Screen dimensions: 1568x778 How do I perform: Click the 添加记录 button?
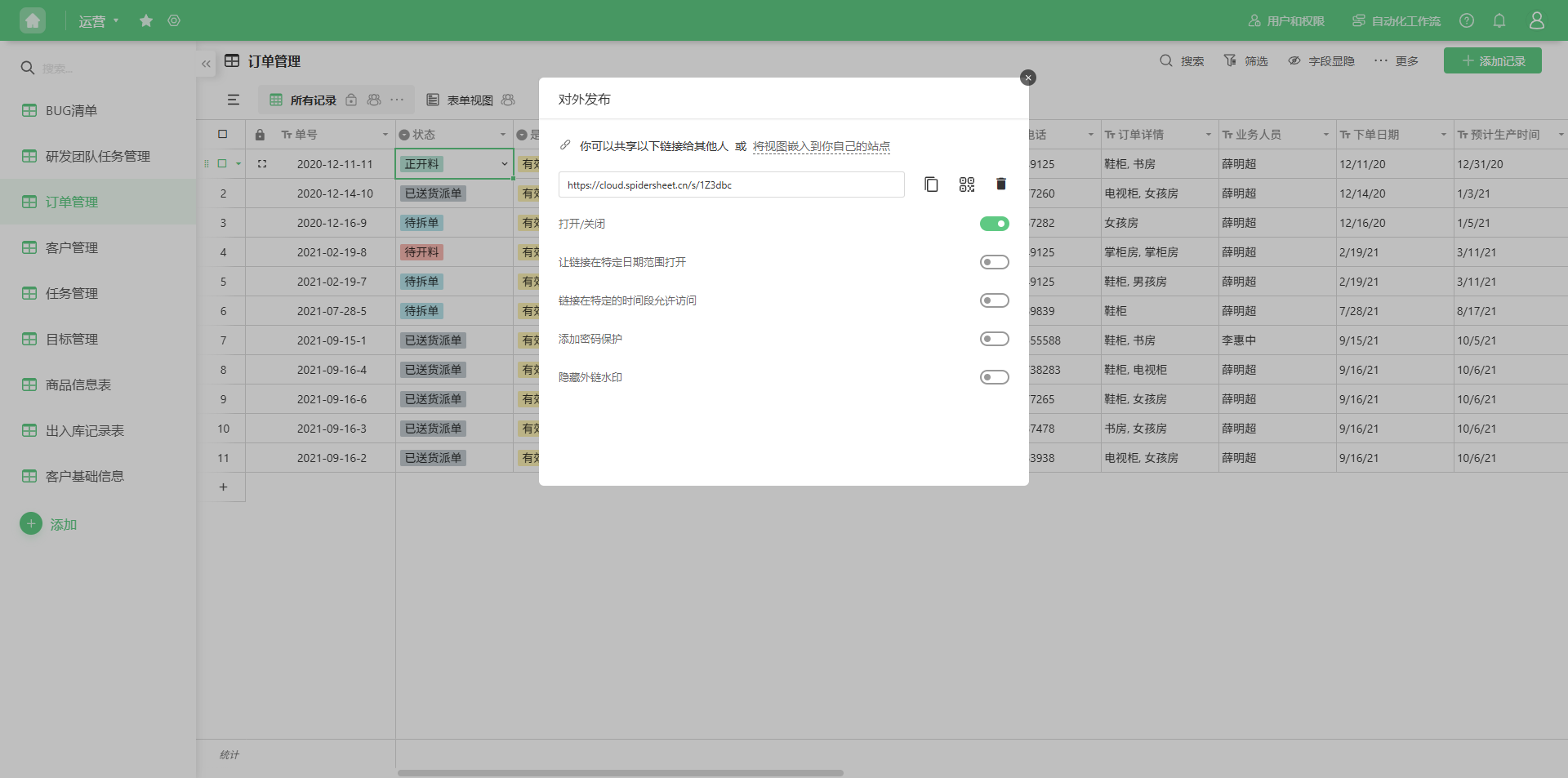pyautogui.click(x=1492, y=60)
